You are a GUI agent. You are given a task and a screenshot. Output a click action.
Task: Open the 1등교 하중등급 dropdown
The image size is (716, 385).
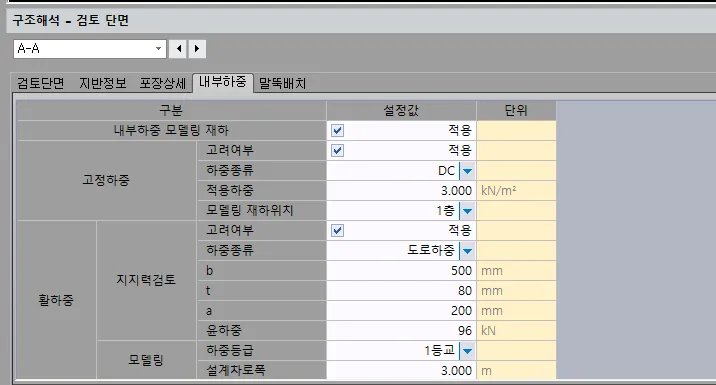467,351
